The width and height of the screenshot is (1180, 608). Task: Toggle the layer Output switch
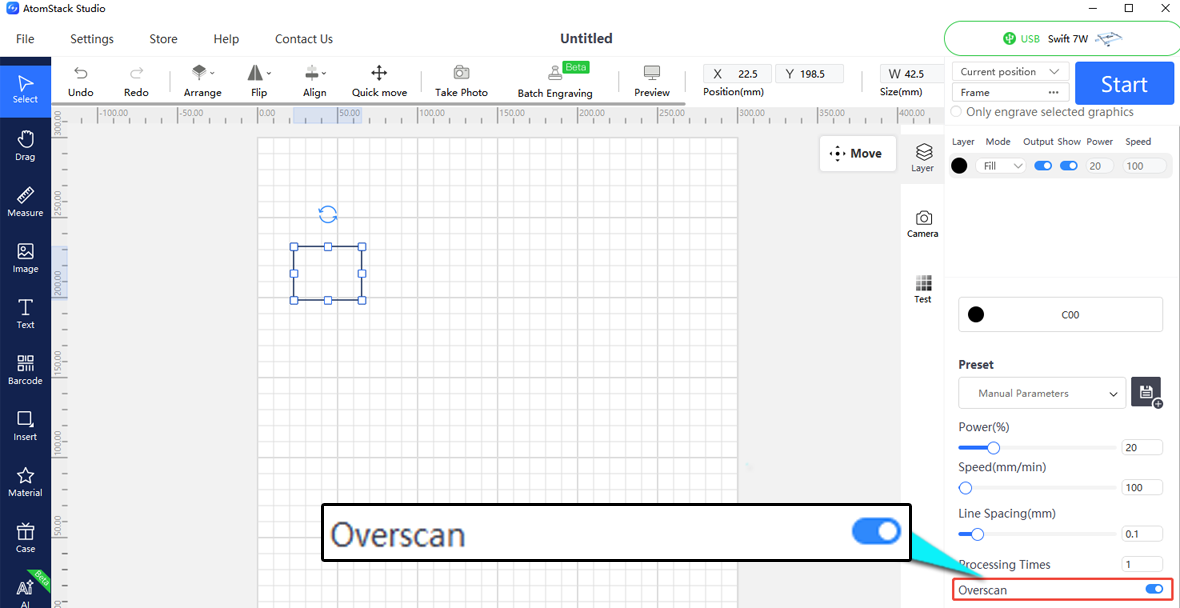(x=1043, y=166)
